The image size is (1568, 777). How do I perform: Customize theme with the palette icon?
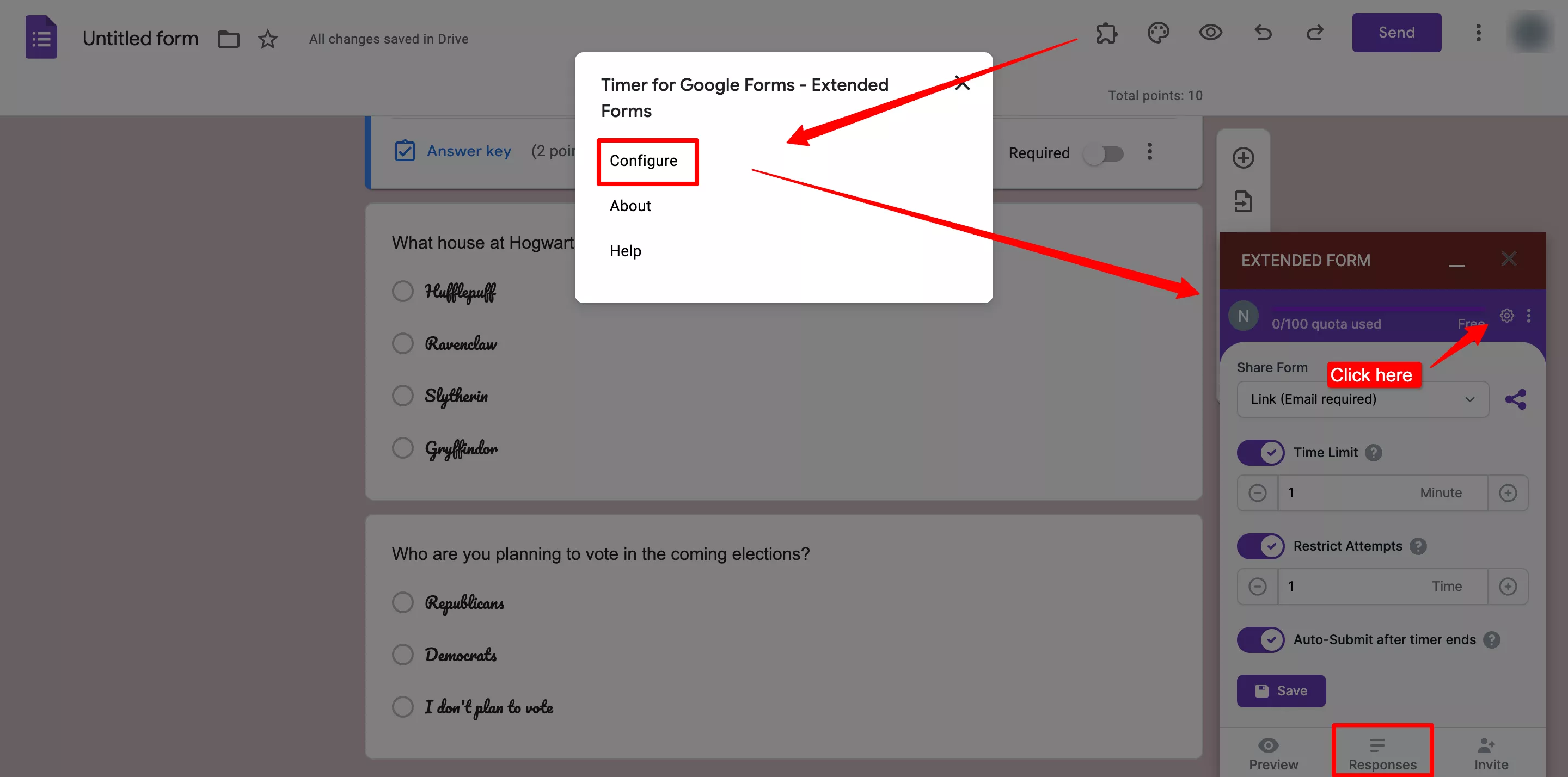click(x=1159, y=34)
